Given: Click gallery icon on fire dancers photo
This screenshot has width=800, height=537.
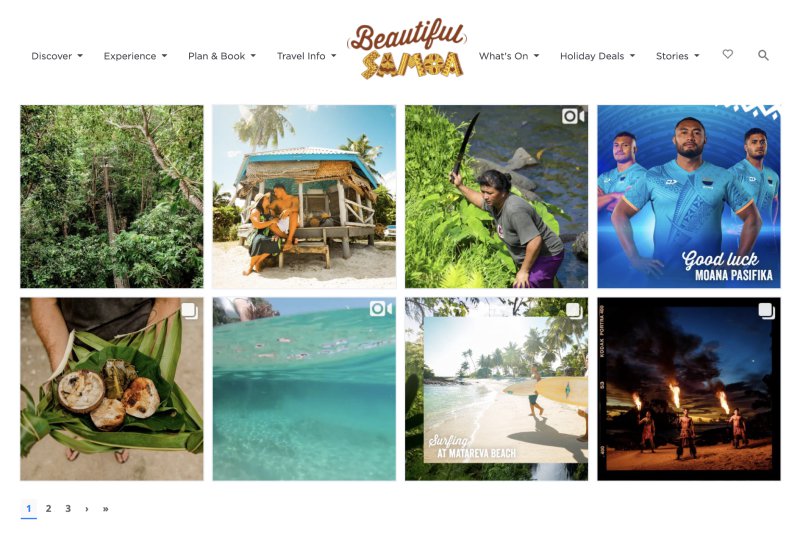Looking at the screenshot, I should 766,311.
